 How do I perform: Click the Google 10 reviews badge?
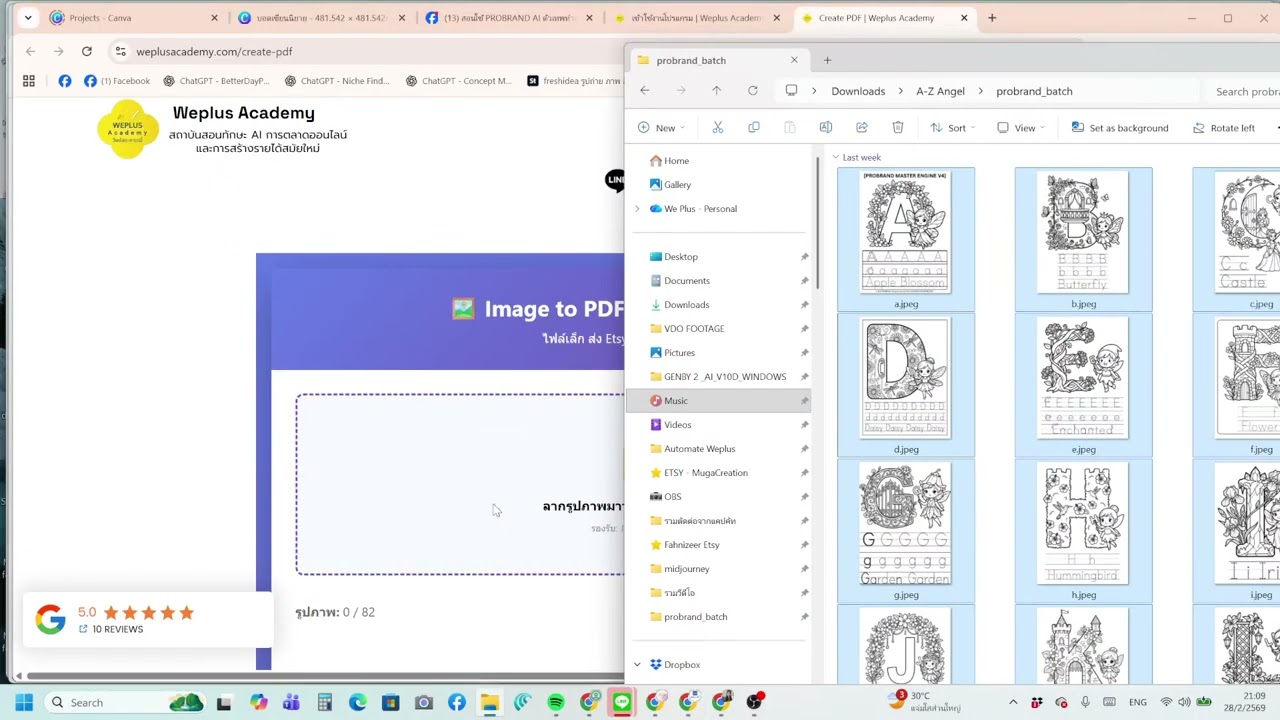coord(146,620)
